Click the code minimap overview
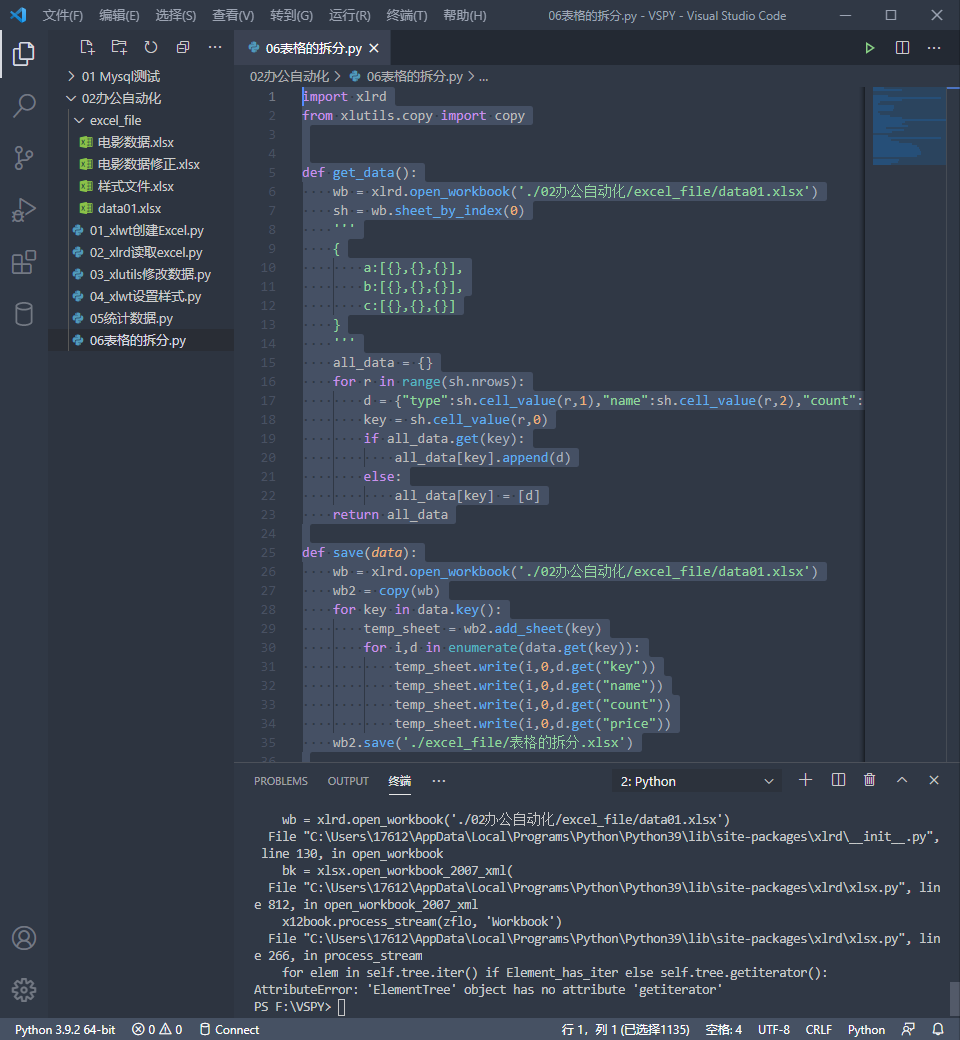The height and width of the screenshot is (1040, 960). click(x=909, y=126)
